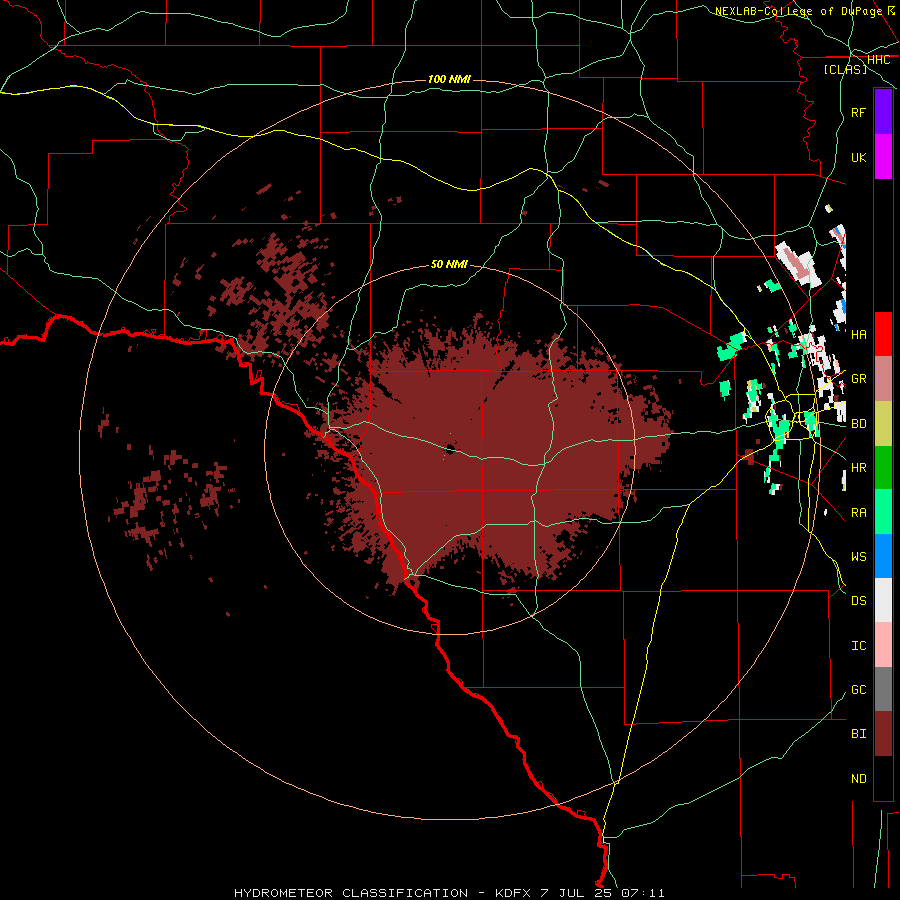Click the HA legend label text
This screenshot has width=900, height=900.
point(858,334)
